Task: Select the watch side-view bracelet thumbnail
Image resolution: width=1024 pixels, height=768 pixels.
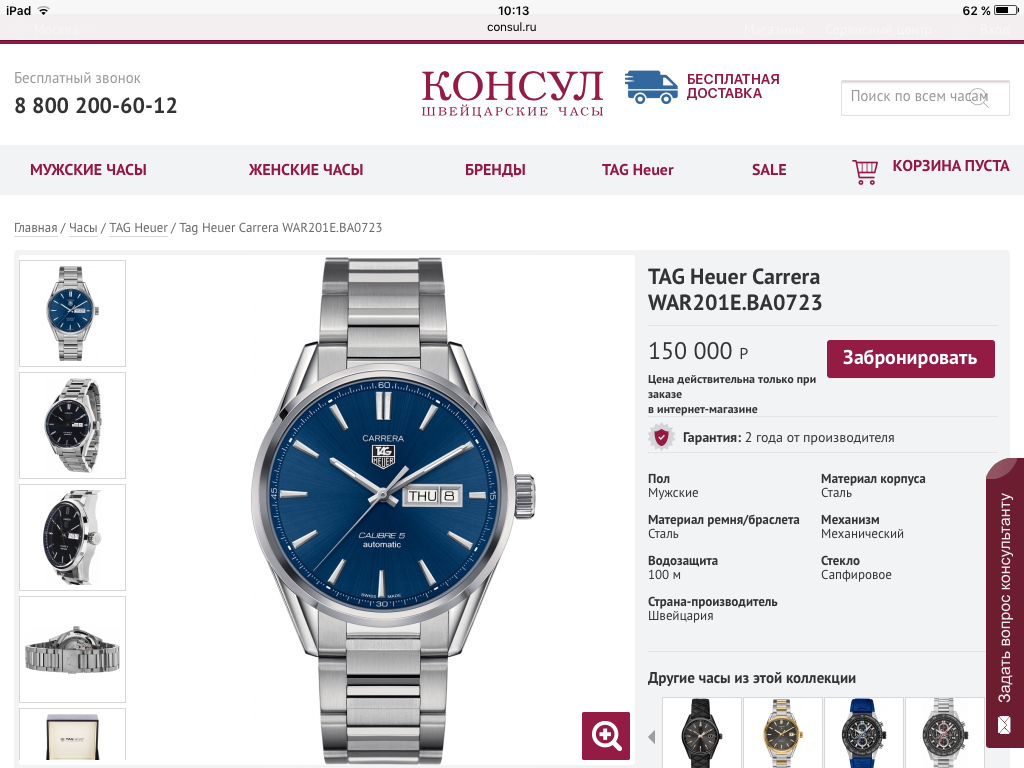Action: (x=72, y=649)
